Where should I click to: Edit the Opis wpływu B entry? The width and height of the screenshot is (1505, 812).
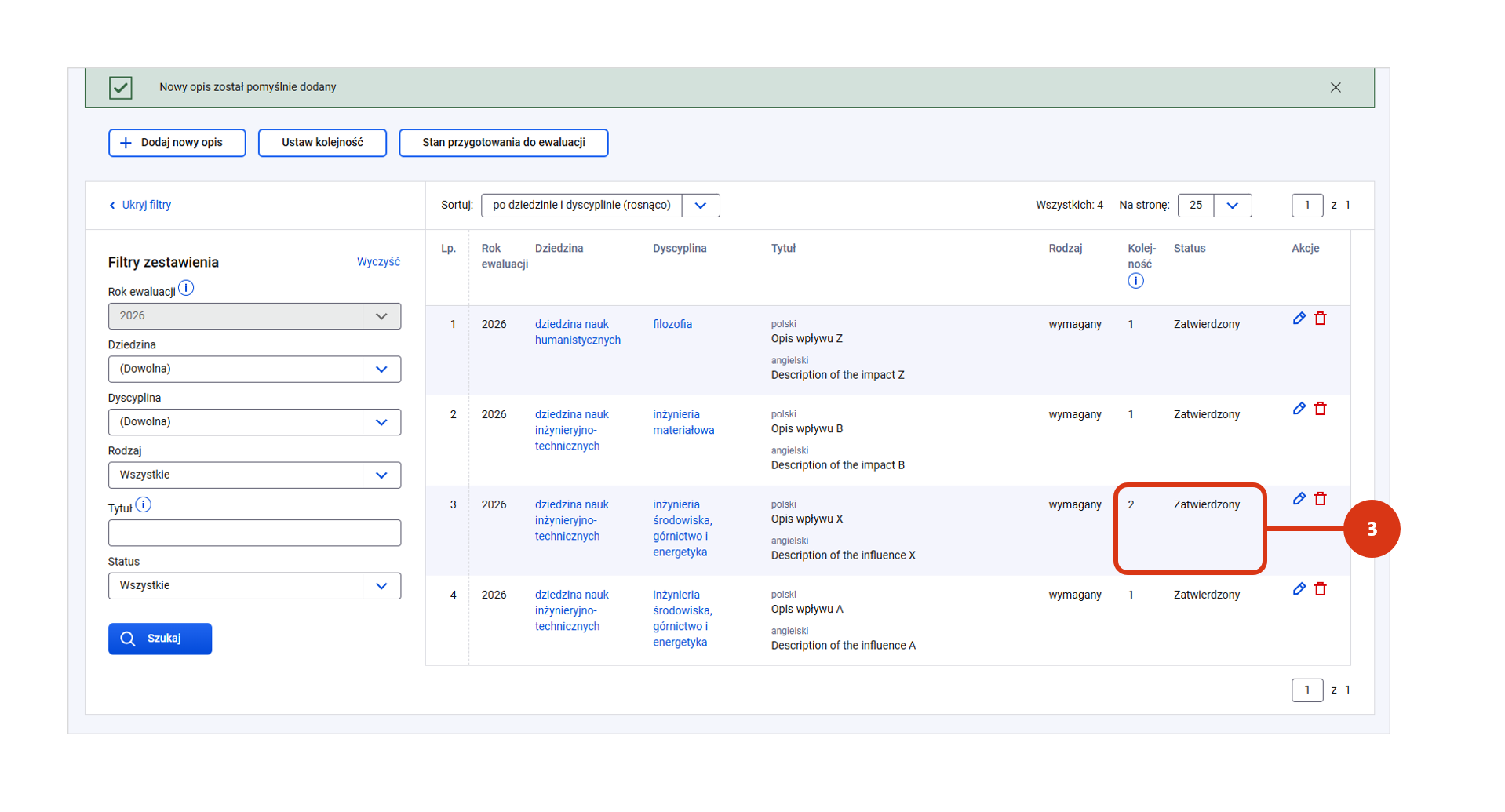pos(1299,409)
